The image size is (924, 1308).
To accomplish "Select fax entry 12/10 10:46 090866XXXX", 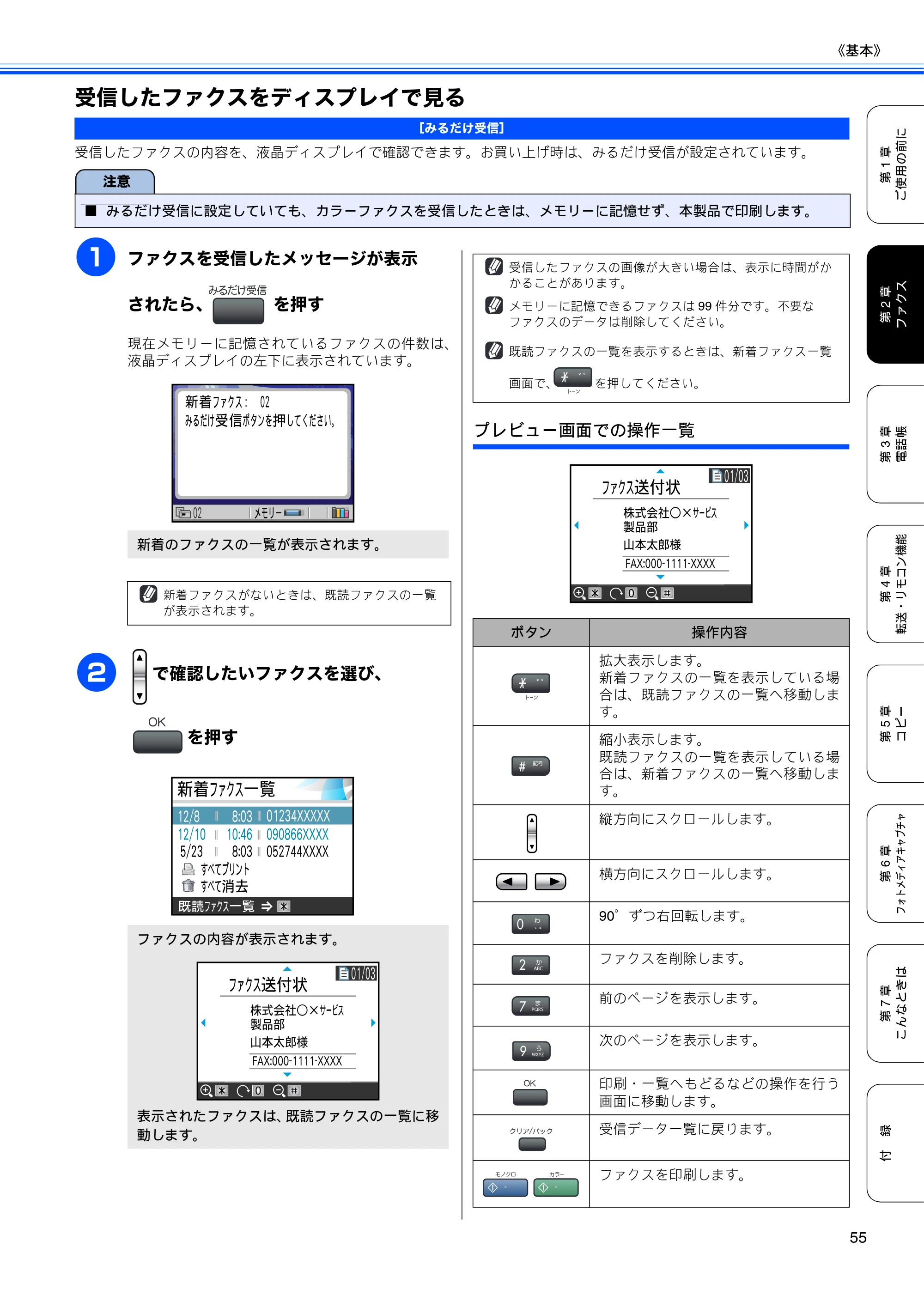I will (x=262, y=834).
